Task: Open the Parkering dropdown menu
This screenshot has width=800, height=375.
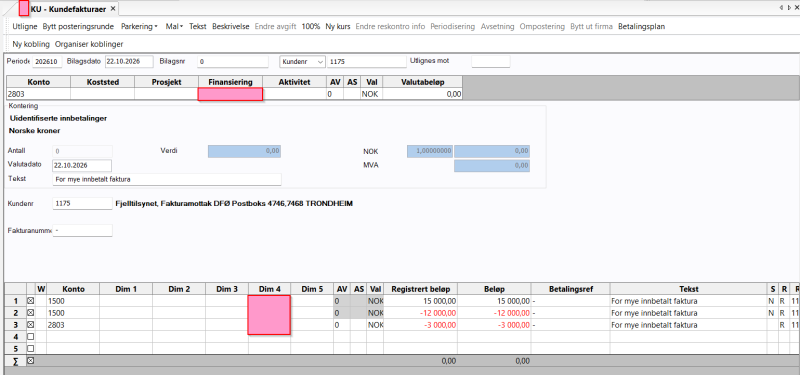Action: (x=139, y=27)
